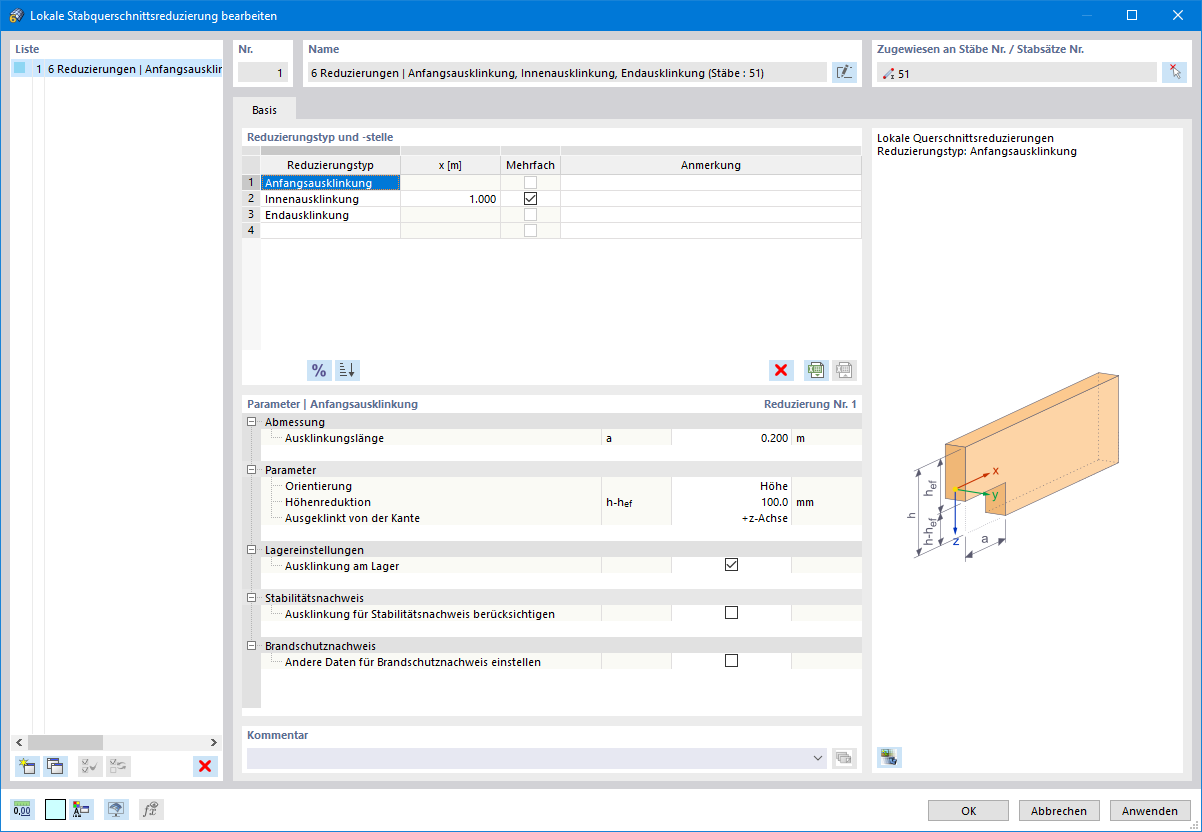The height and width of the screenshot is (832, 1202).
Task: Toggle Mehrfach checkbox in empty row 4
Action: [x=530, y=231]
